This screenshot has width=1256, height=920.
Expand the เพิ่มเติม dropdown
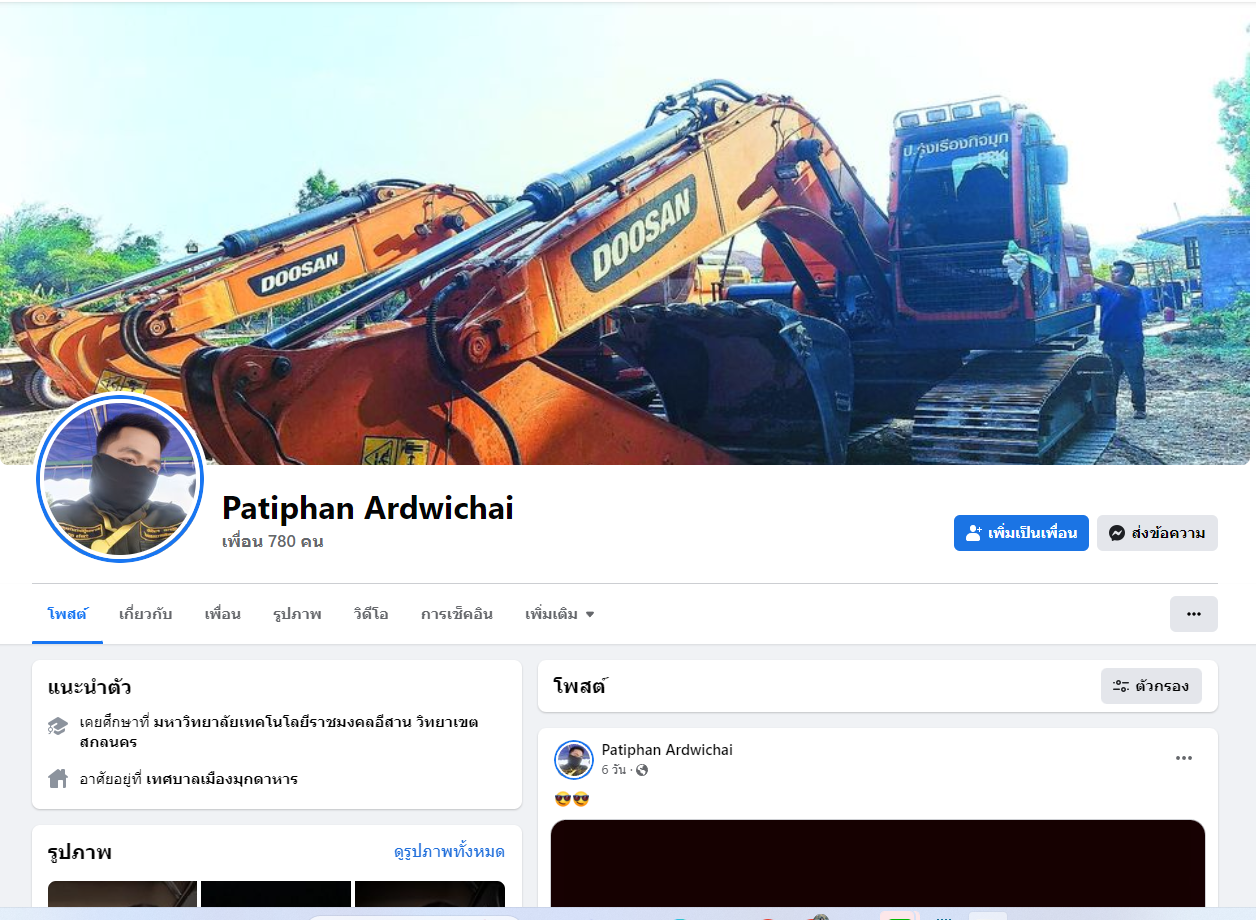pos(560,614)
